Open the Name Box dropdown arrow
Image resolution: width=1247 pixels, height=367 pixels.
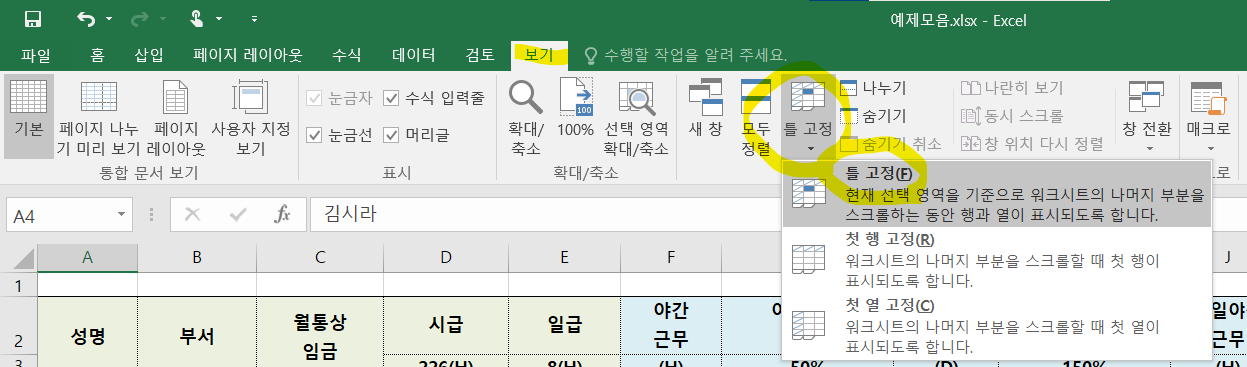point(121,214)
